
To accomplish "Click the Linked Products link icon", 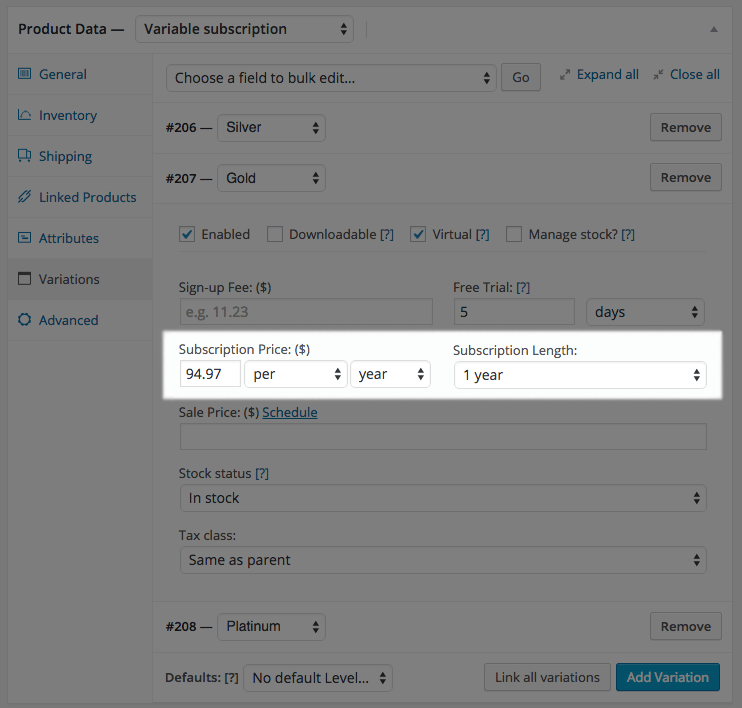I will [x=24, y=196].
